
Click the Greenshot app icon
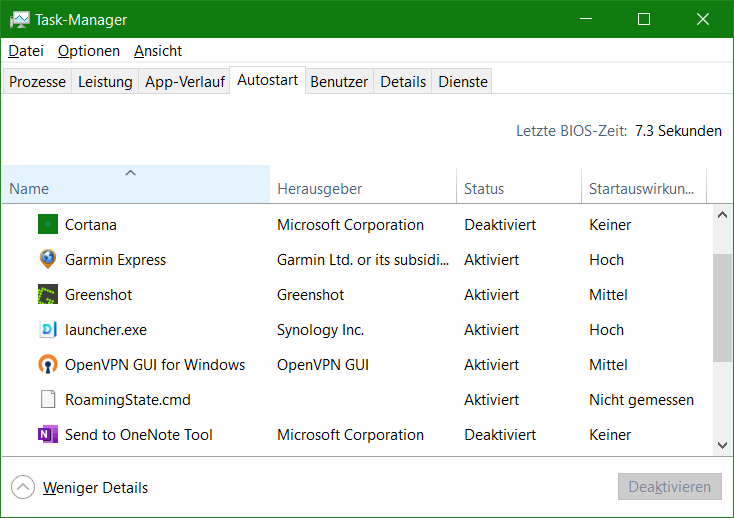click(x=48, y=294)
